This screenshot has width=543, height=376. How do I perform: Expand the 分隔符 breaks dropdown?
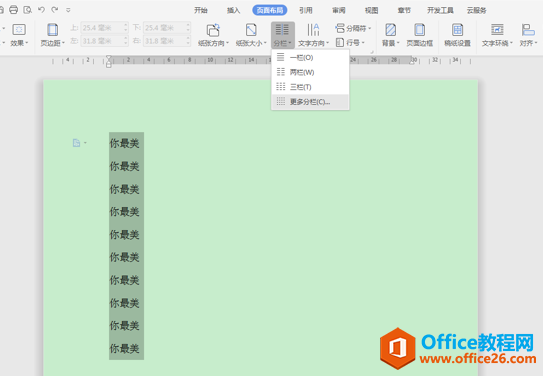pyautogui.click(x=353, y=28)
